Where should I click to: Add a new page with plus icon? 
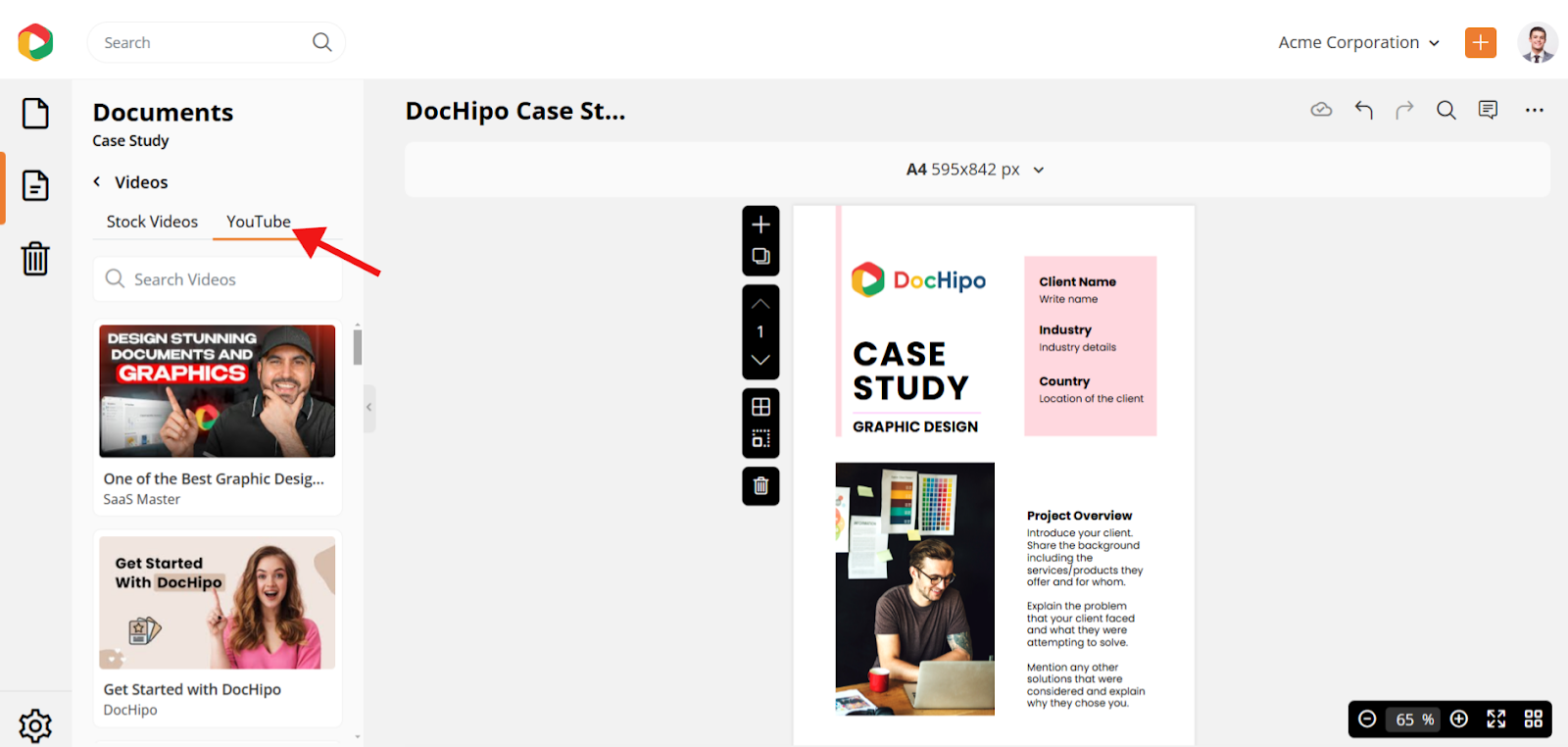(x=760, y=224)
